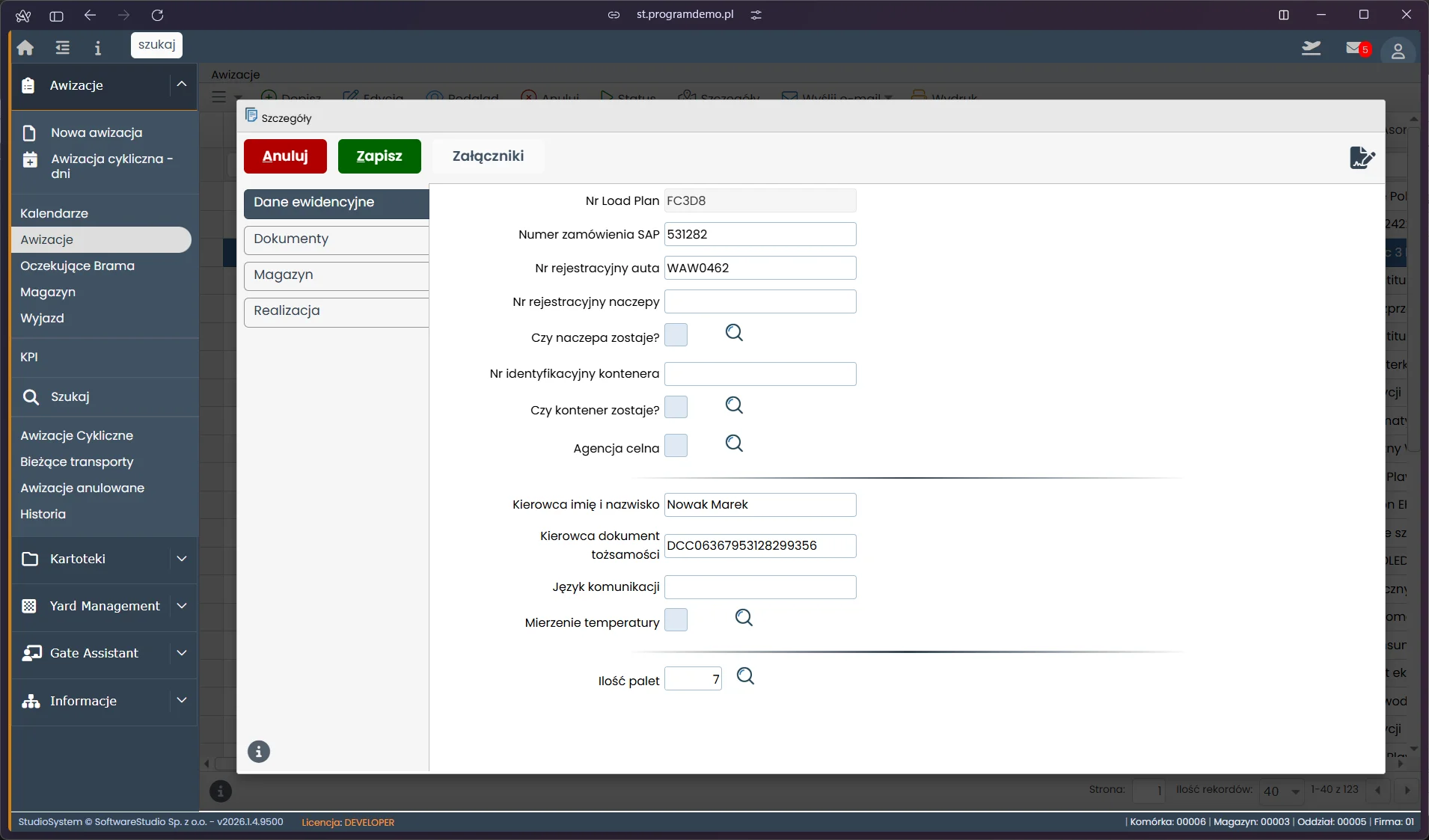Image resolution: width=1429 pixels, height=840 pixels.
Task: Open lookup for Mierzenie temperatury
Action: [744, 618]
